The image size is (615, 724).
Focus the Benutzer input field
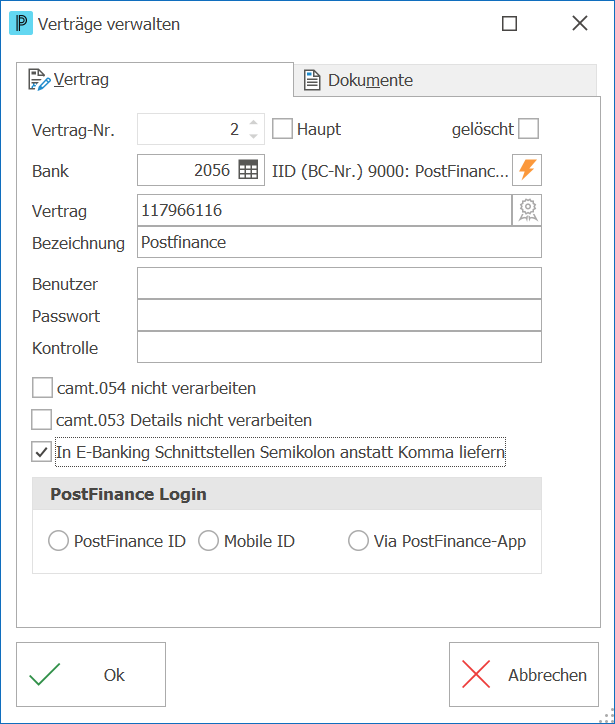point(339,283)
